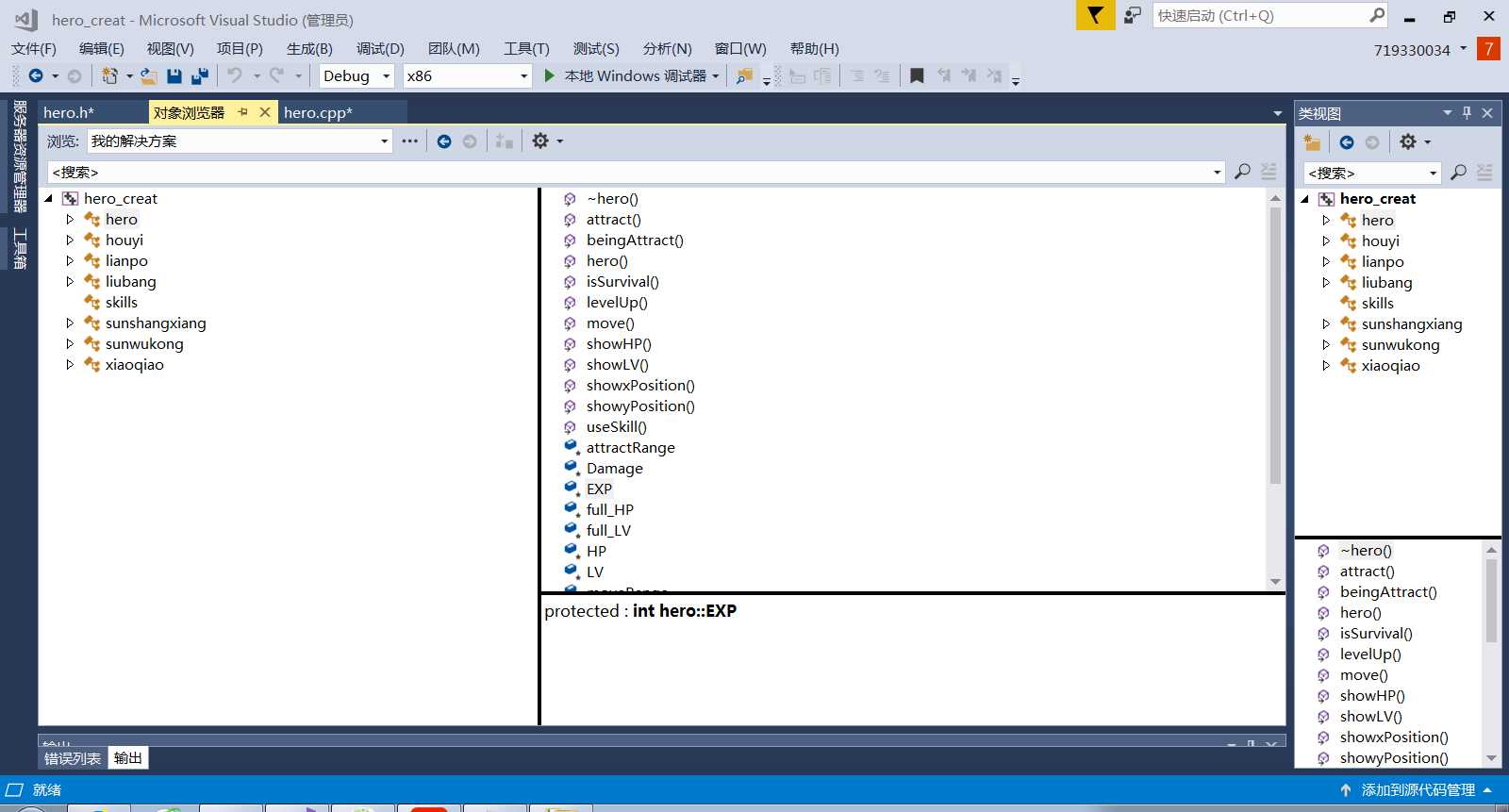Viewport: 1509px width, 812px height.
Task: Click the send feedback icon near Quick Launch
Action: pos(1133,15)
